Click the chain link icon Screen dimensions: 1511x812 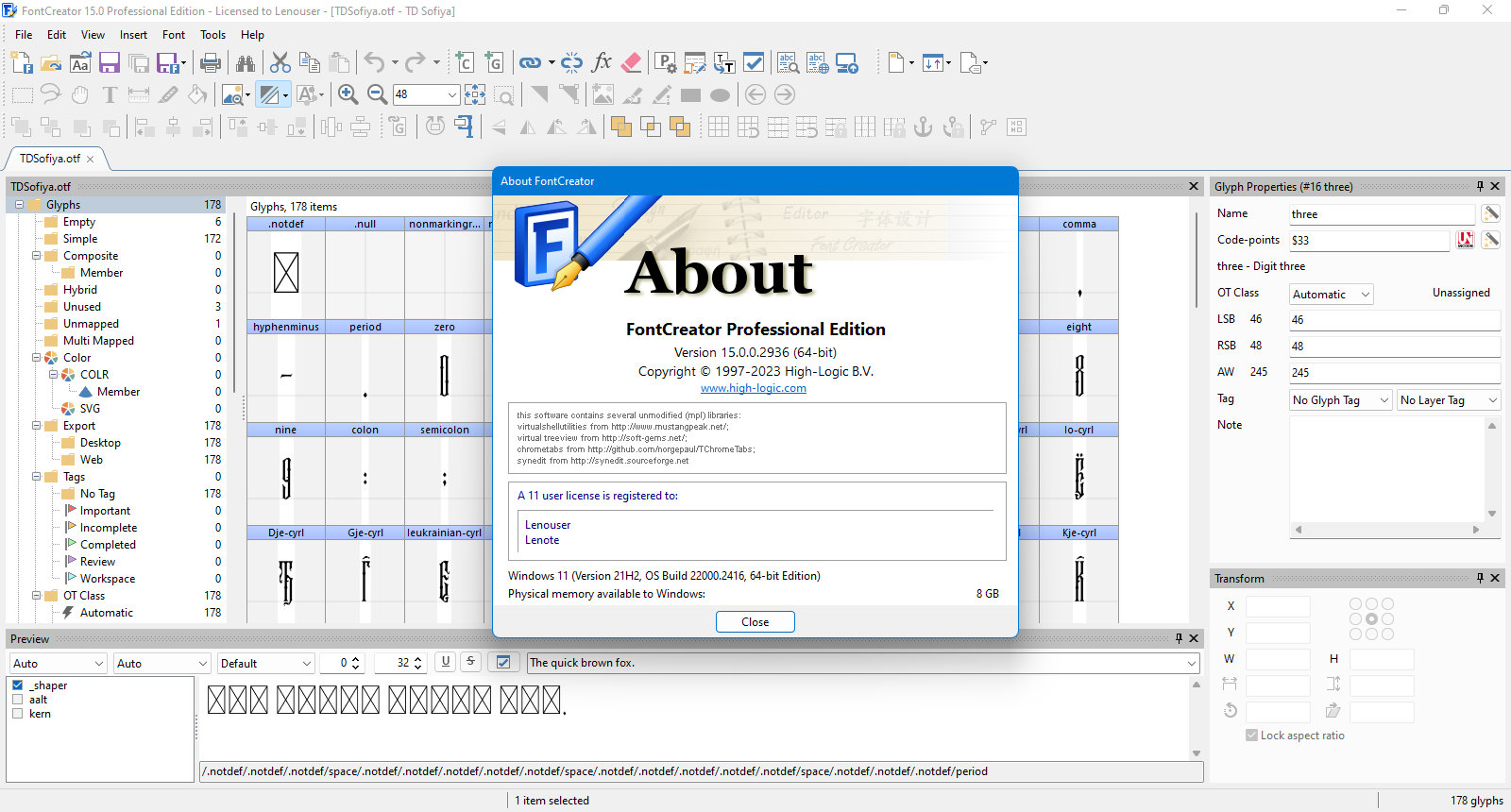point(530,63)
